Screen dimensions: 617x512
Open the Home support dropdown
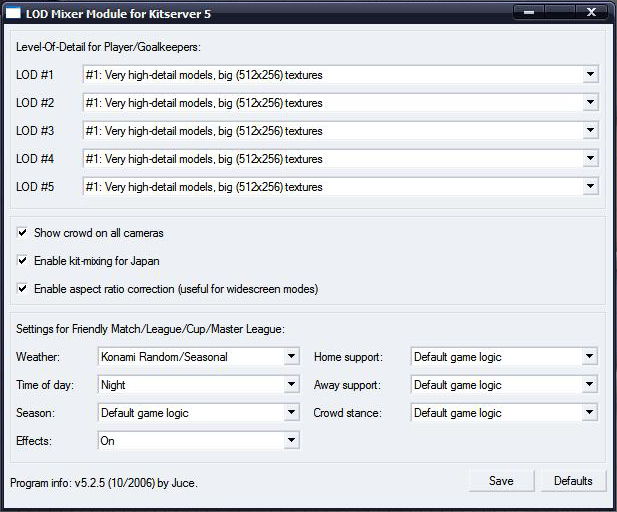589,357
